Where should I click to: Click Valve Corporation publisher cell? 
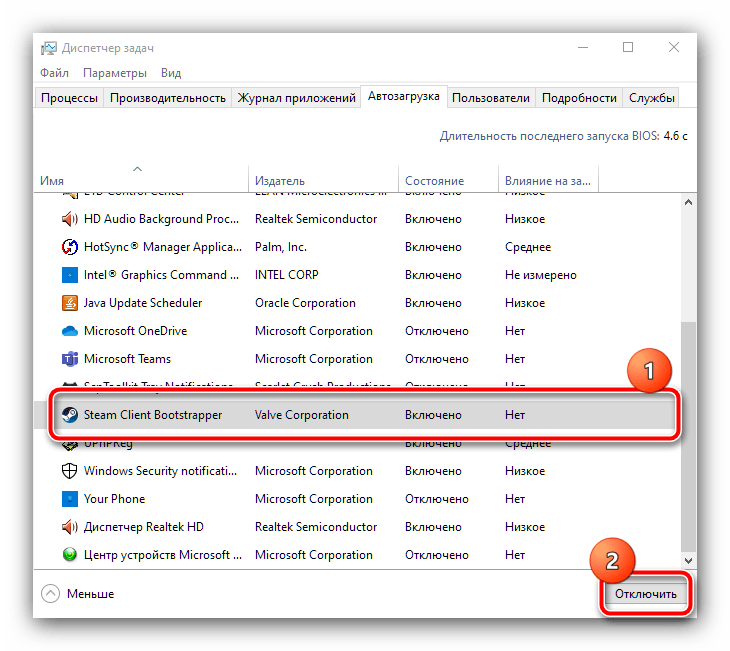(x=301, y=414)
